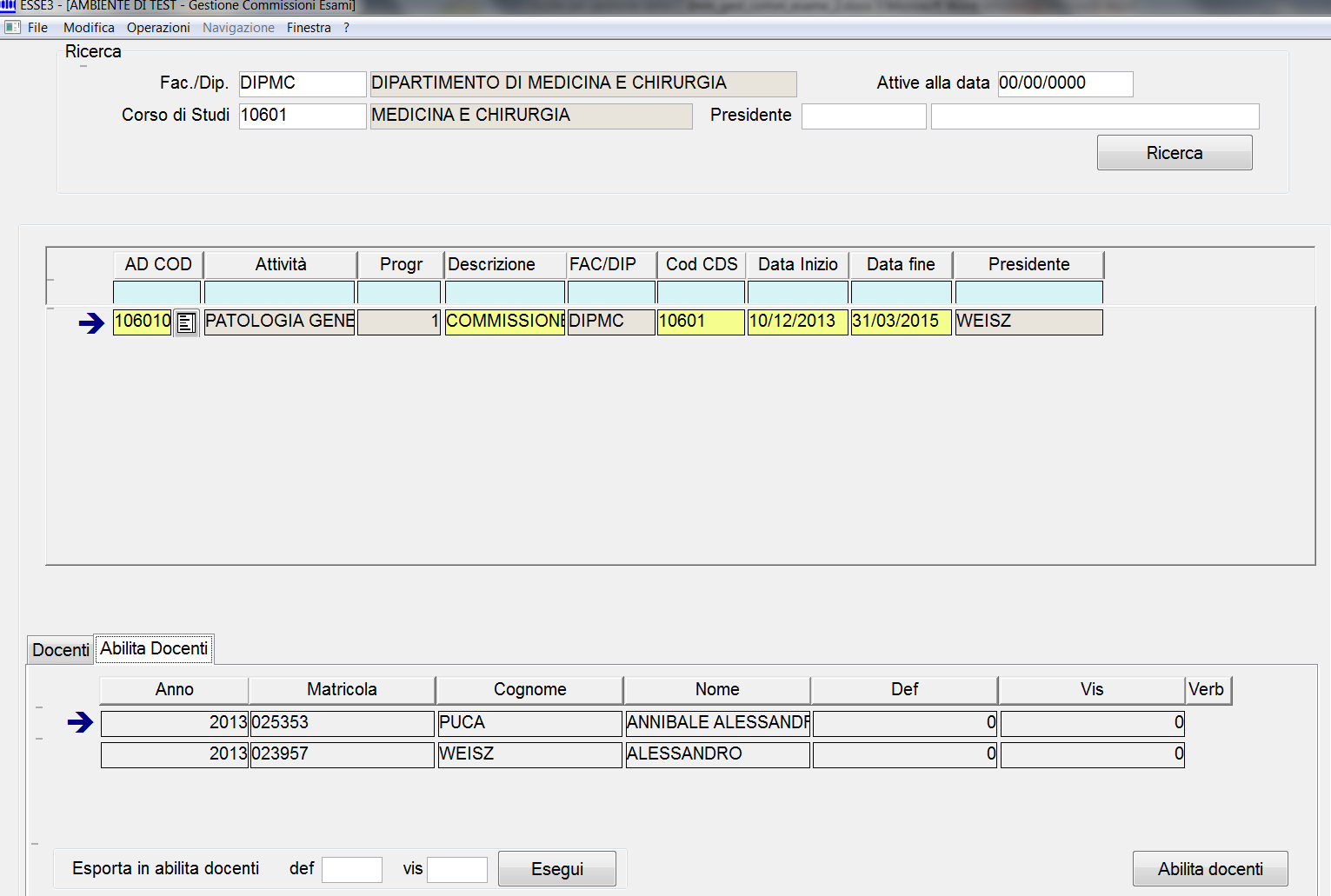This screenshot has width=1331, height=896.
Task: Click the filter cell under Descrizione
Action: click(x=505, y=292)
